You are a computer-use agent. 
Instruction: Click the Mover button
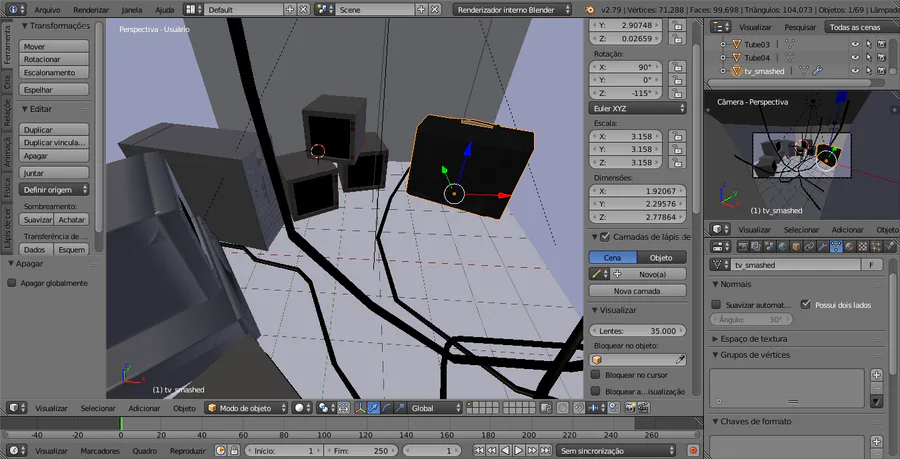click(54, 46)
